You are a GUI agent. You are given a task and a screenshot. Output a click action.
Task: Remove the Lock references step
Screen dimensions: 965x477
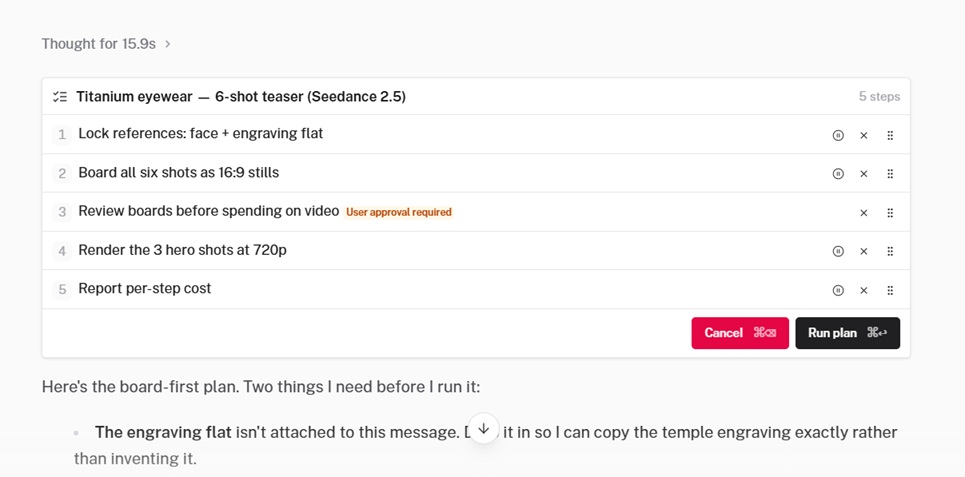863,135
